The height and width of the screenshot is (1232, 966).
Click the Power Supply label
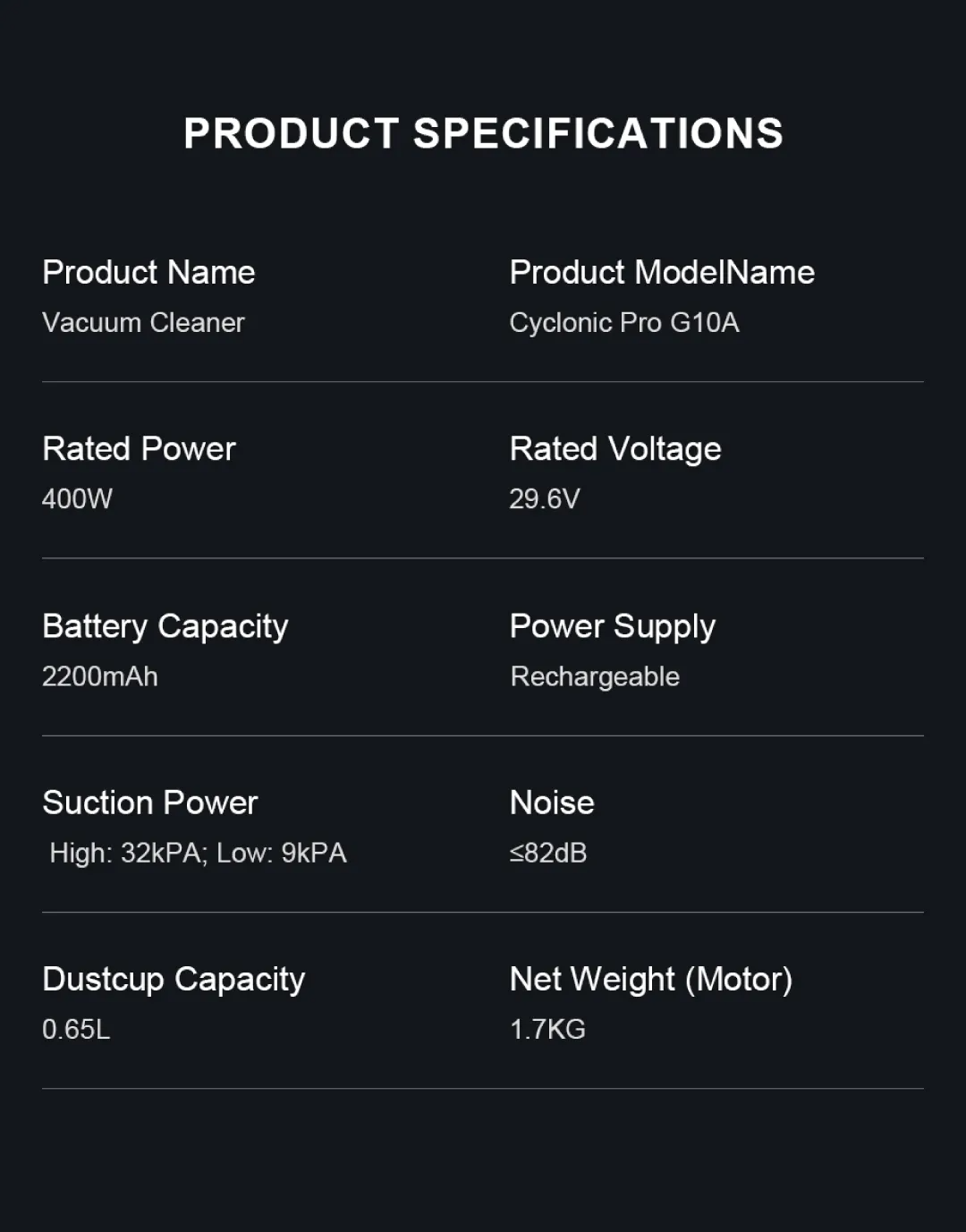(x=613, y=625)
